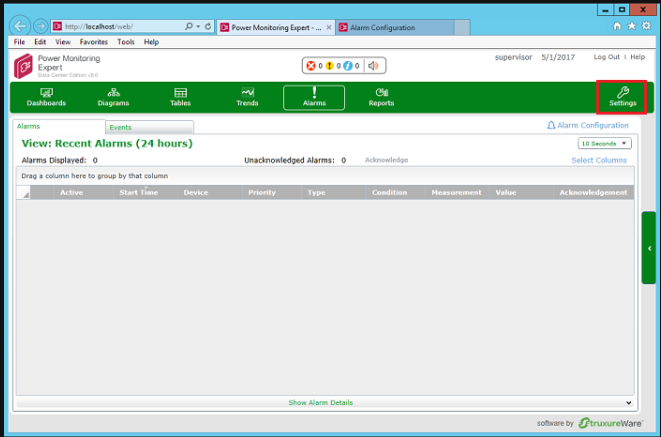This screenshot has height=437, width=661.
Task: Open the 10 Seconds refresh dropdown
Action: point(604,143)
